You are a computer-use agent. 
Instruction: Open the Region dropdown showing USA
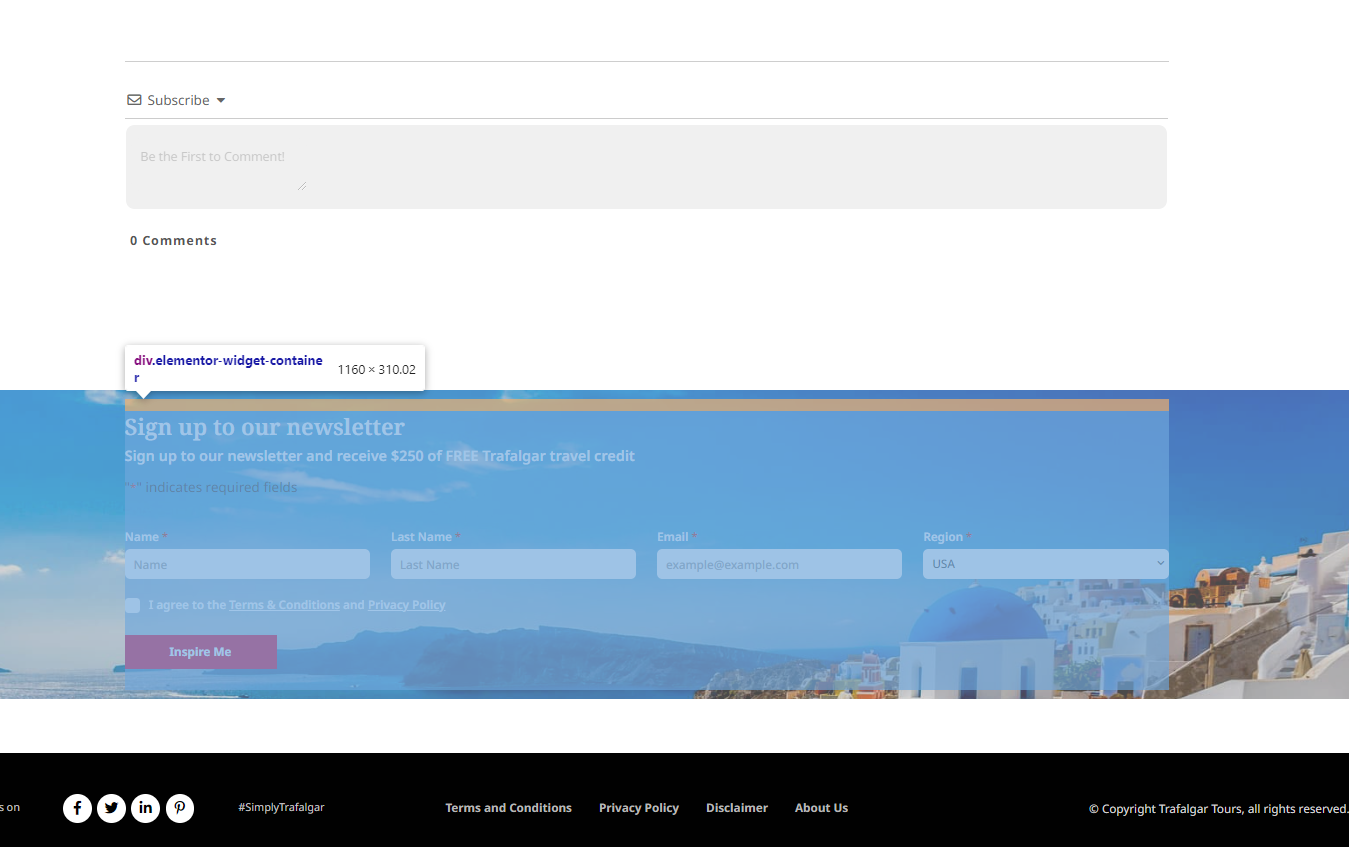(1044, 563)
